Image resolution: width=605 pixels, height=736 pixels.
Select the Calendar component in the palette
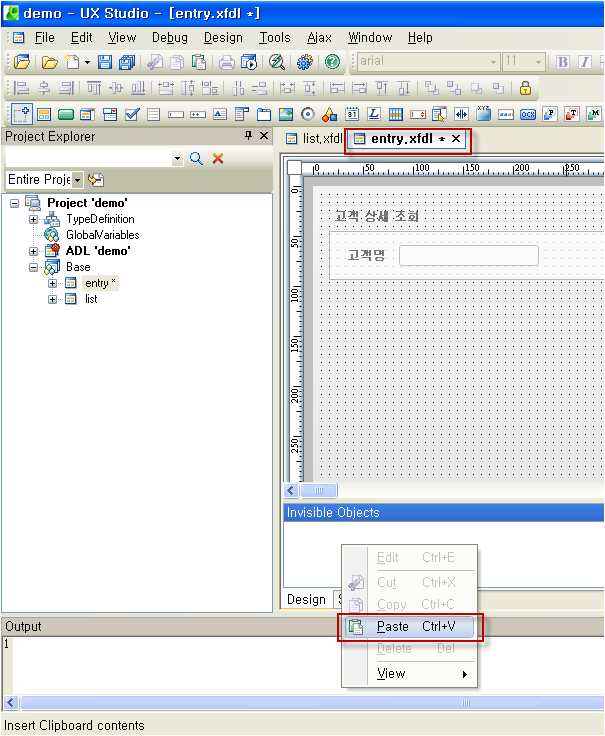(x=352, y=114)
